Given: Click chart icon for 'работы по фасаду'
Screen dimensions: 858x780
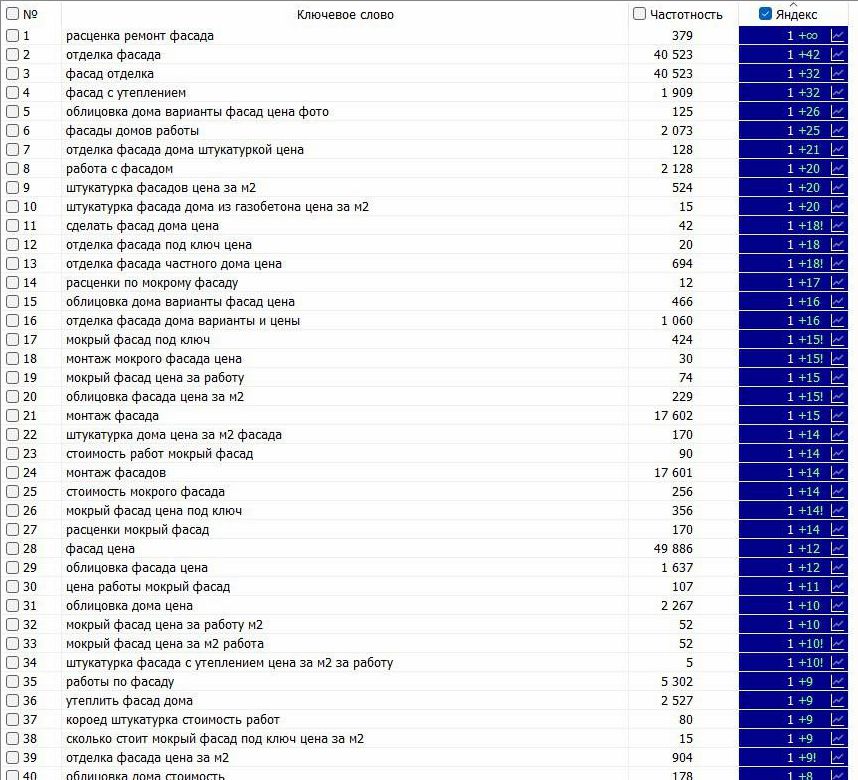Looking at the screenshot, I should coord(838,682).
